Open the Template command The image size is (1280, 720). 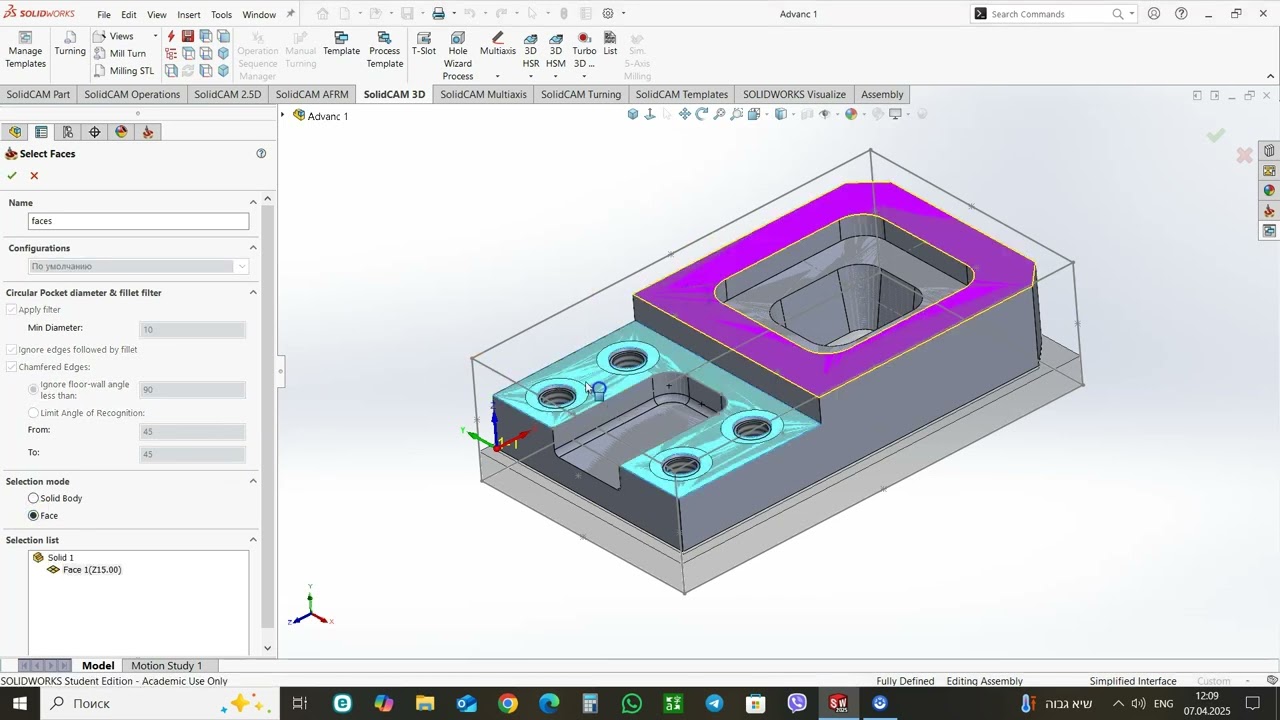pyautogui.click(x=341, y=44)
